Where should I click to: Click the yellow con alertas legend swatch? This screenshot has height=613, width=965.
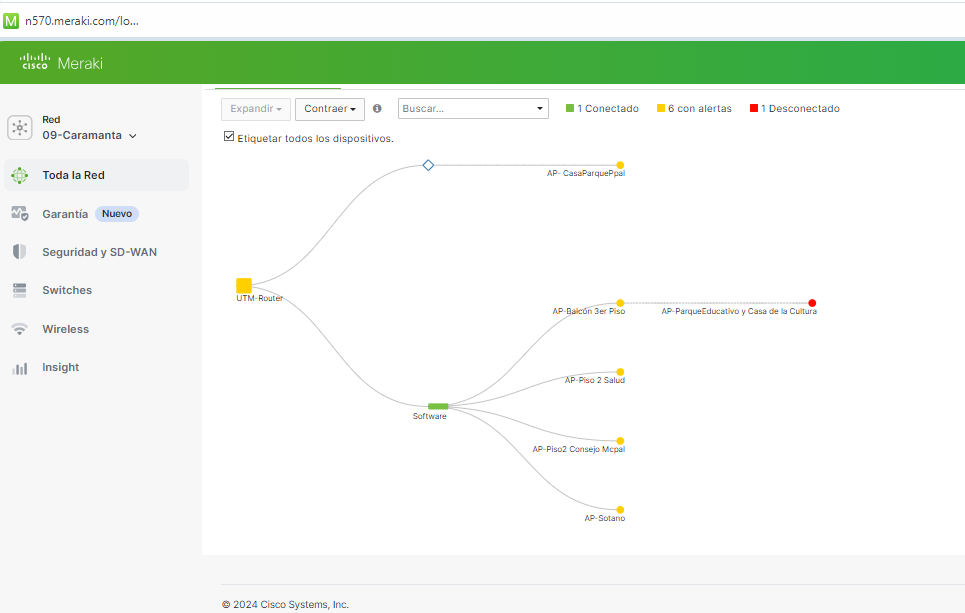[x=661, y=109]
